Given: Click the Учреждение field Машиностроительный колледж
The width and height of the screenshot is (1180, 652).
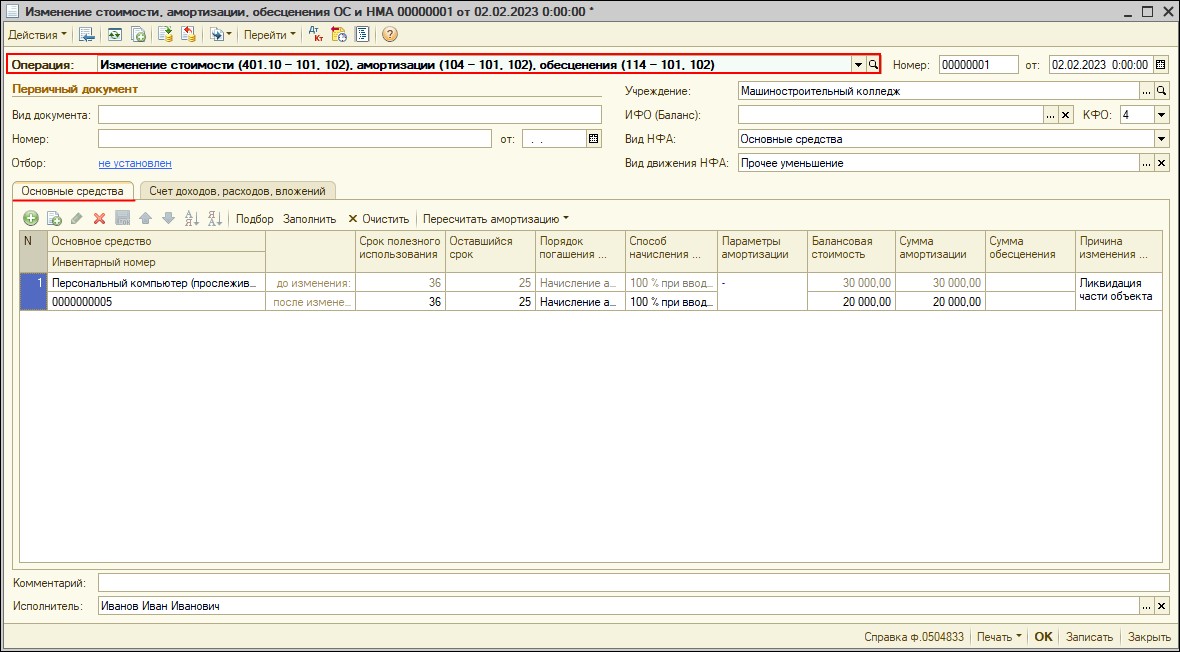Looking at the screenshot, I should 938,91.
